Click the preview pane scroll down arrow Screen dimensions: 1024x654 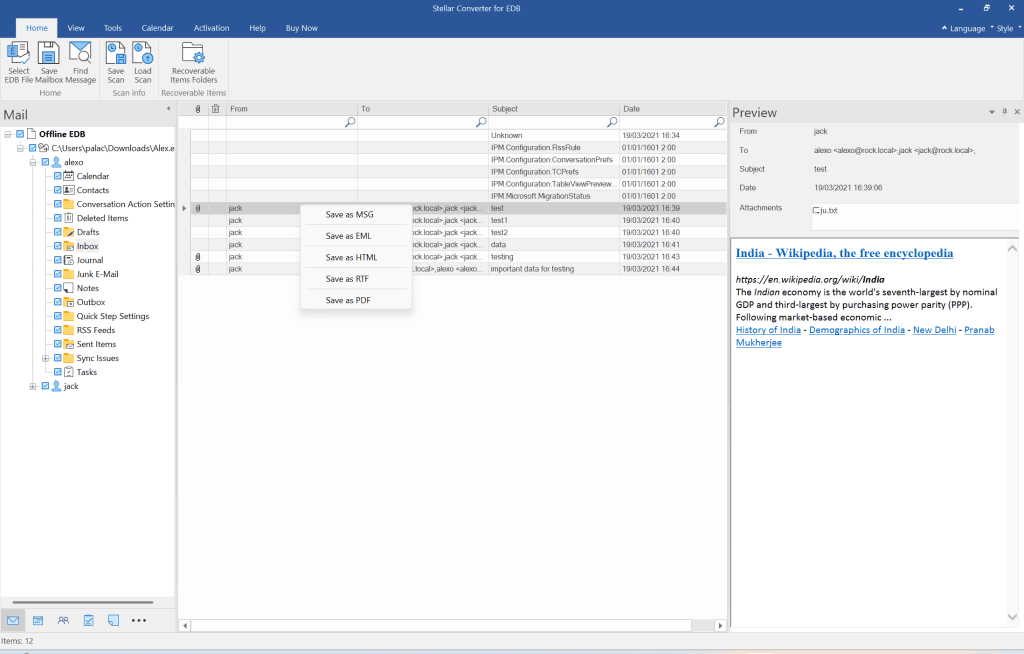tap(1012, 617)
